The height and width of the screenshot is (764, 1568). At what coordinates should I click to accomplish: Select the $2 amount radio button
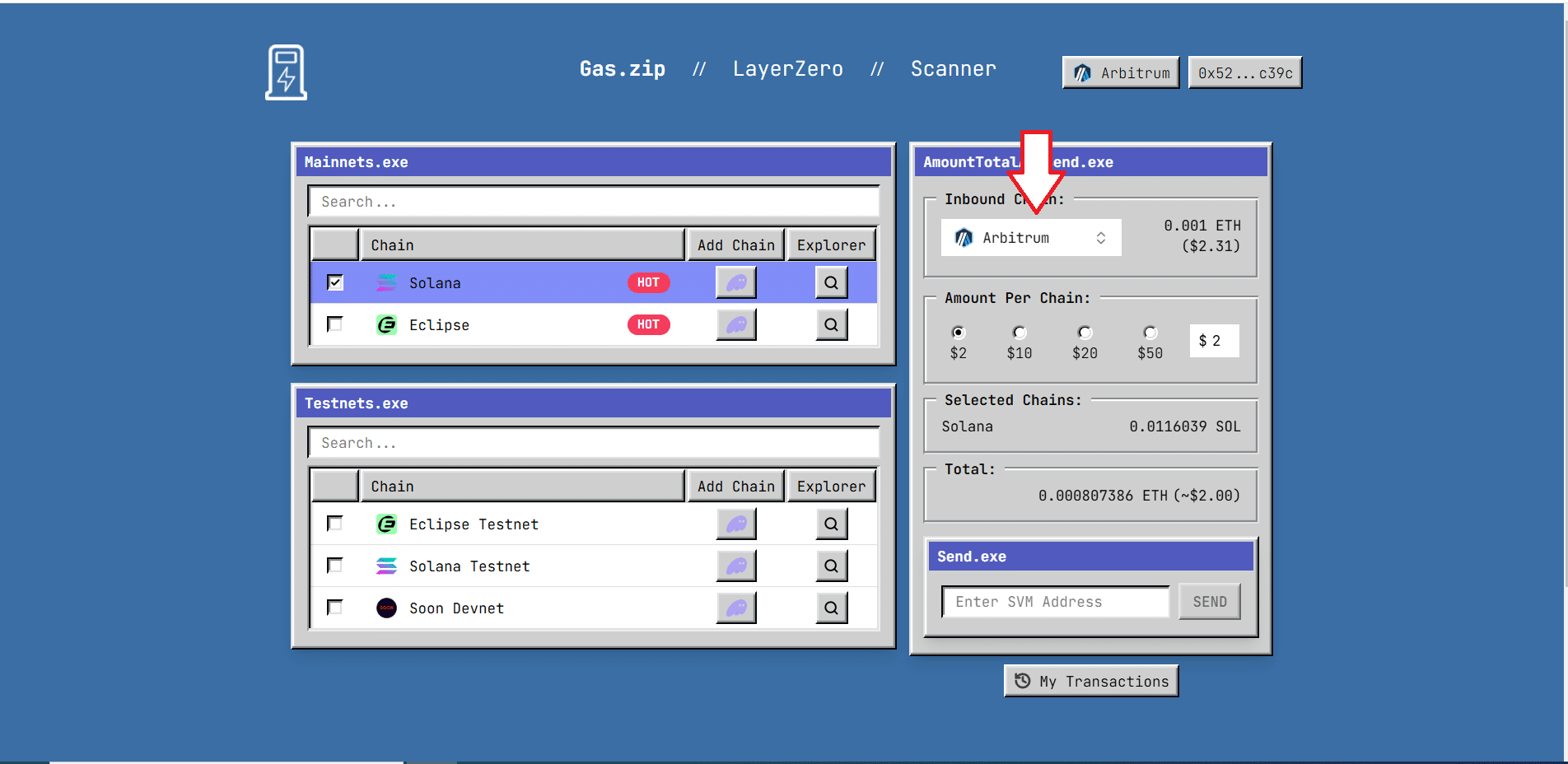point(958,333)
